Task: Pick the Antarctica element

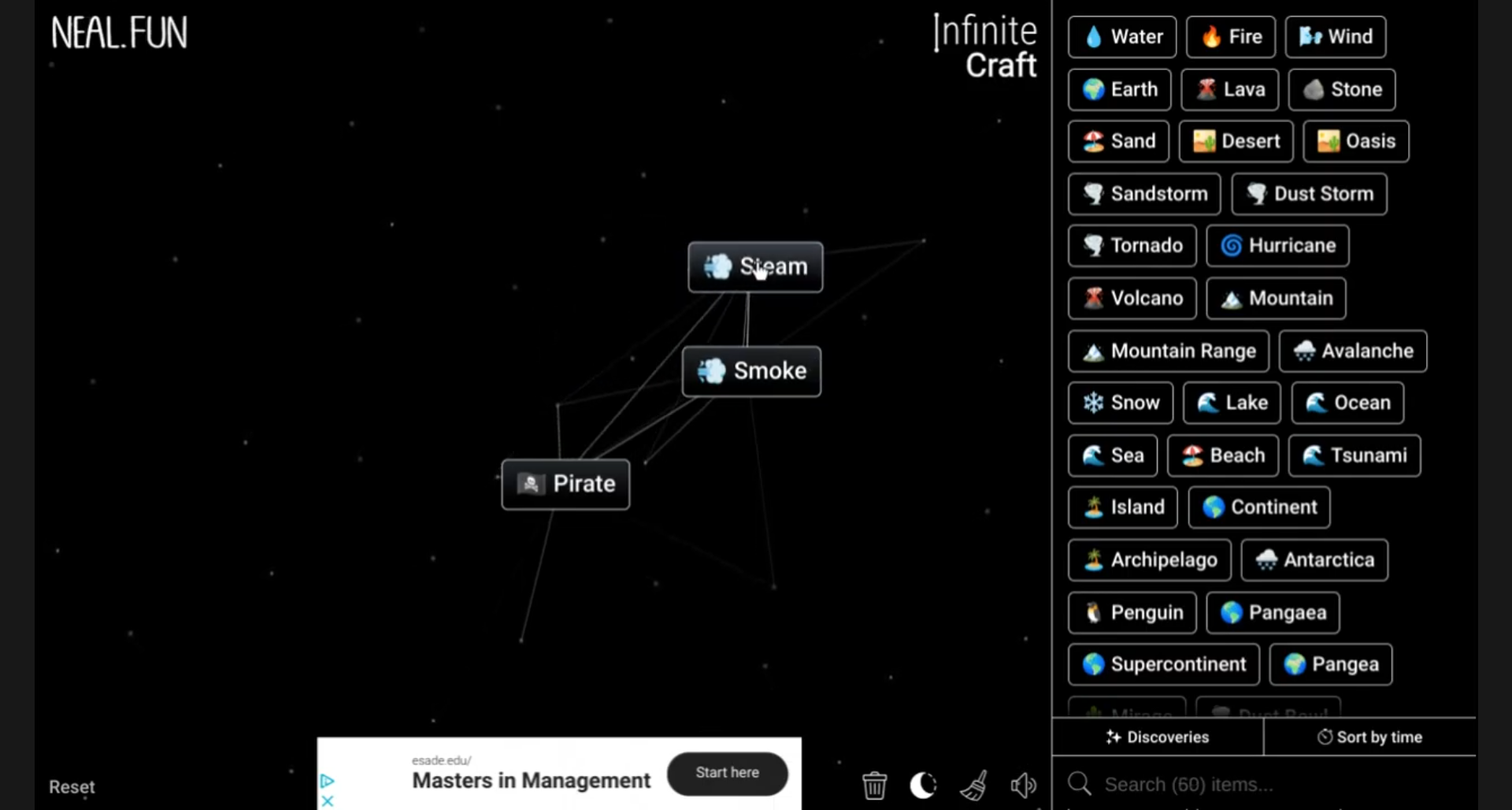Action: (1314, 560)
